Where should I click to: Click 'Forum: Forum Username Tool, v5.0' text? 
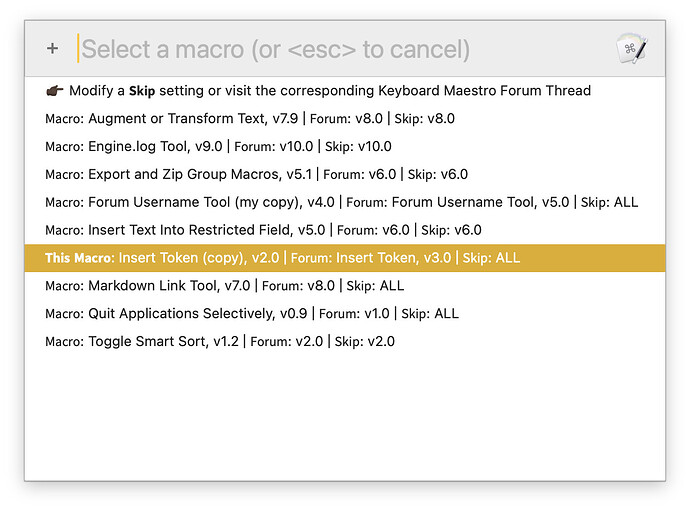coord(459,202)
